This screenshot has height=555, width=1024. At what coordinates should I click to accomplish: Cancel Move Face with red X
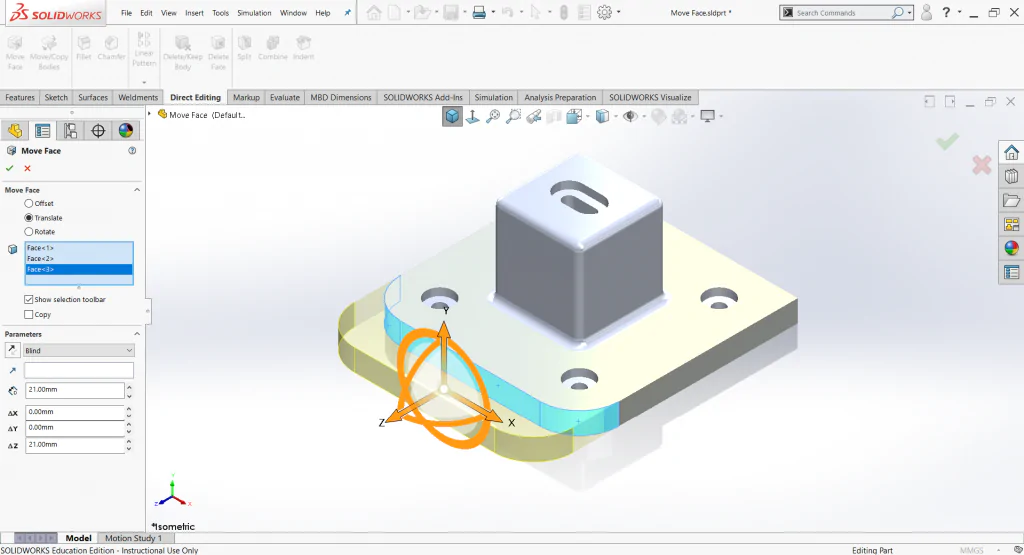[x=27, y=168]
